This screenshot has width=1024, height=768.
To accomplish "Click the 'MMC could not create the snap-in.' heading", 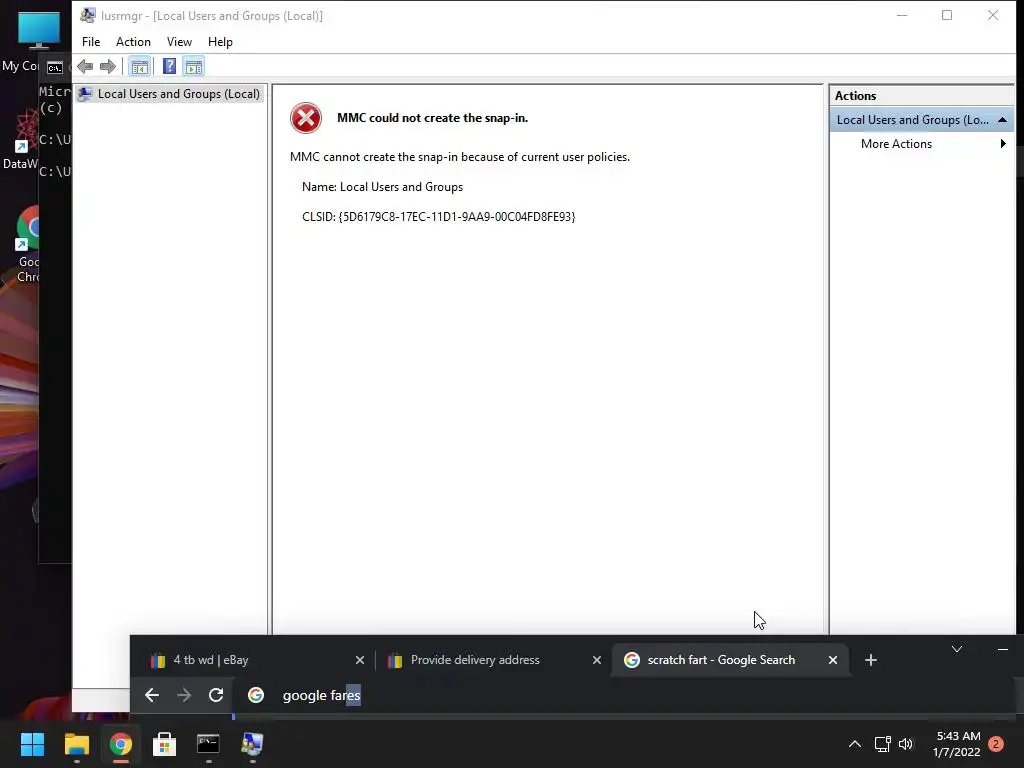I will point(432,118).
